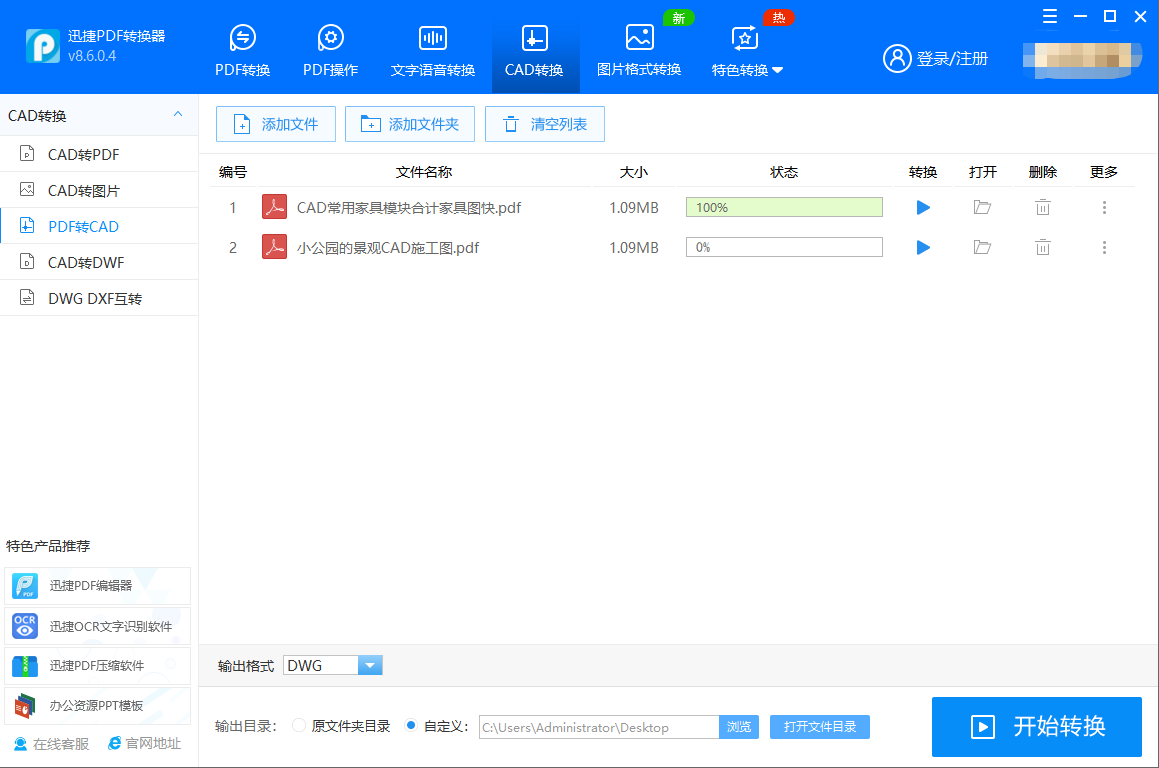This screenshot has width=1159, height=768.
Task: Click the blurred user avatar area
Action: tap(1083, 60)
